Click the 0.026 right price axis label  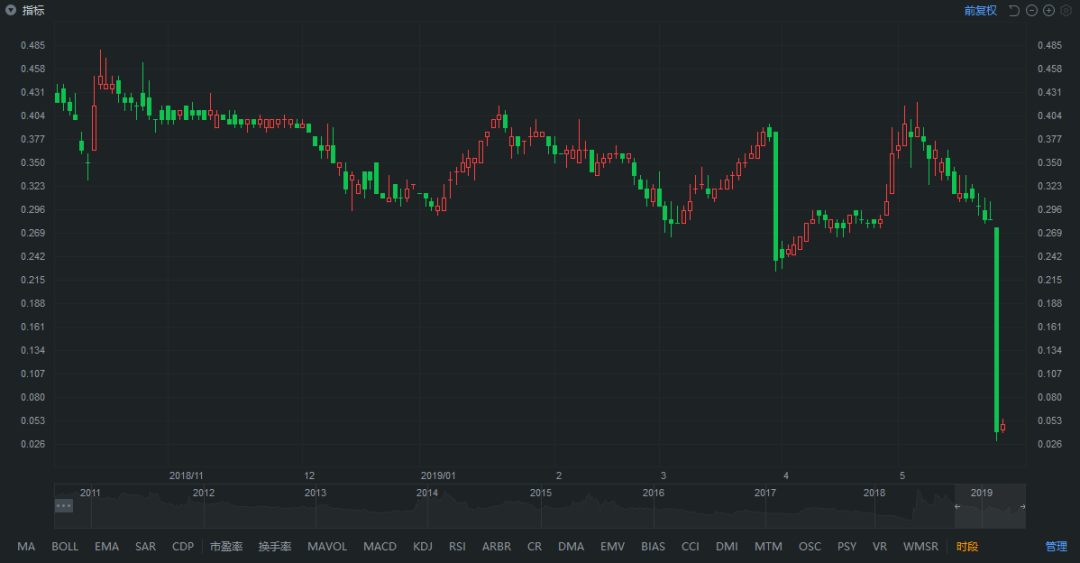click(1050, 444)
